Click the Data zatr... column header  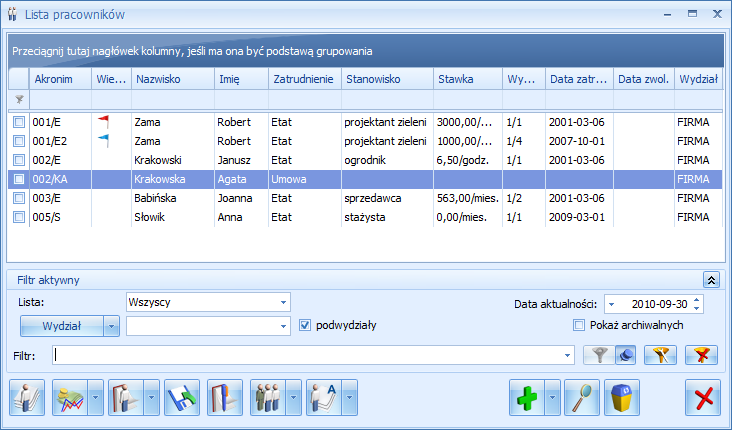pos(579,79)
